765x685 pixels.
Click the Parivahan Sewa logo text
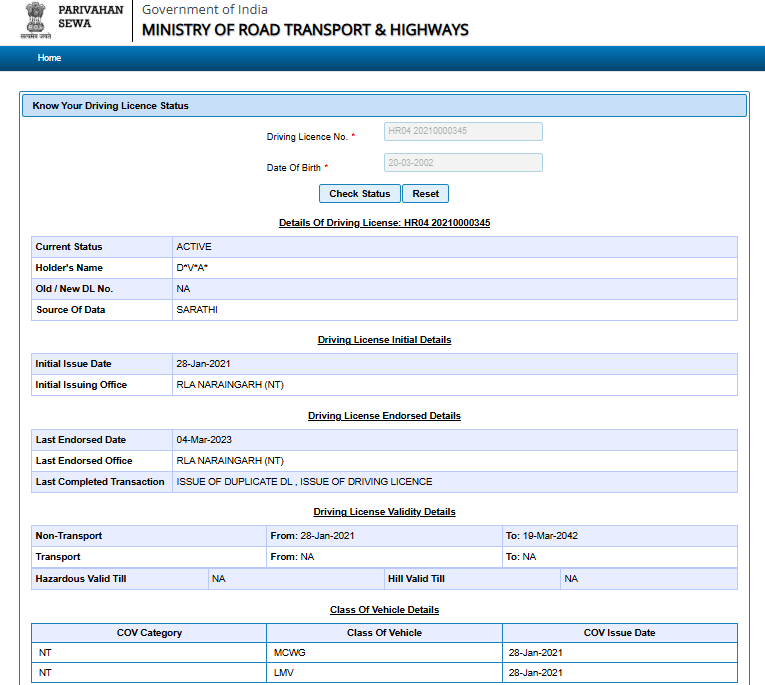pyautogui.click(x=90, y=16)
